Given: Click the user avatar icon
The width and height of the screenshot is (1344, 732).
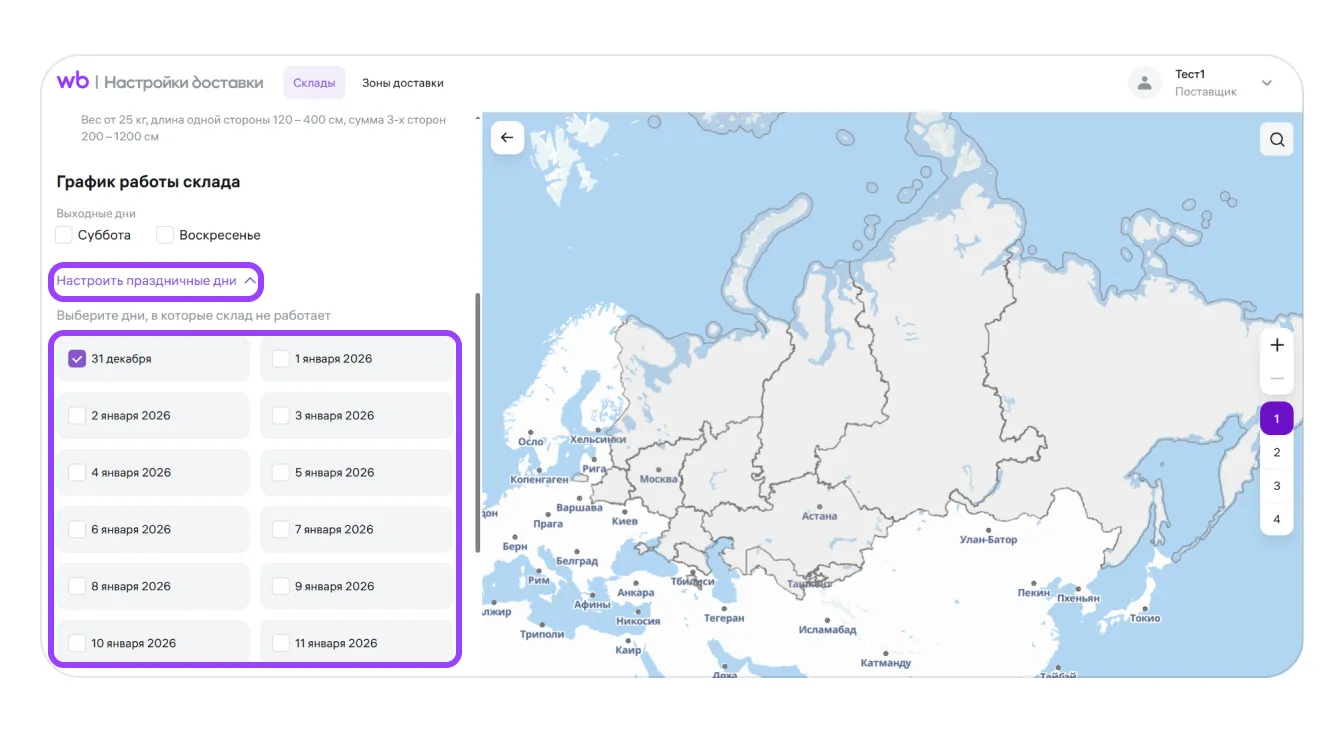Looking at the screenshot, I should pyautogui.click(x=1145, y=83).
